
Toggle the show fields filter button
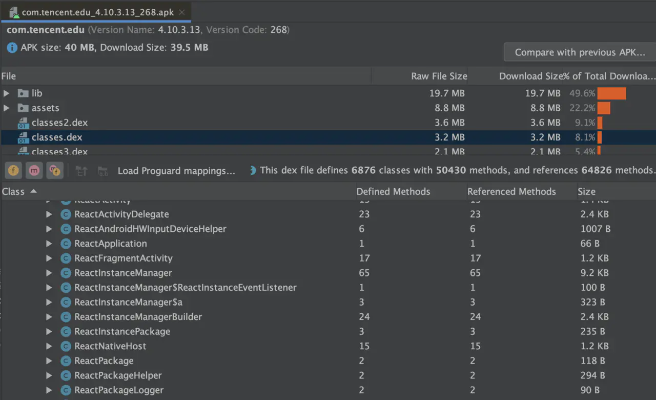point(15,171)
